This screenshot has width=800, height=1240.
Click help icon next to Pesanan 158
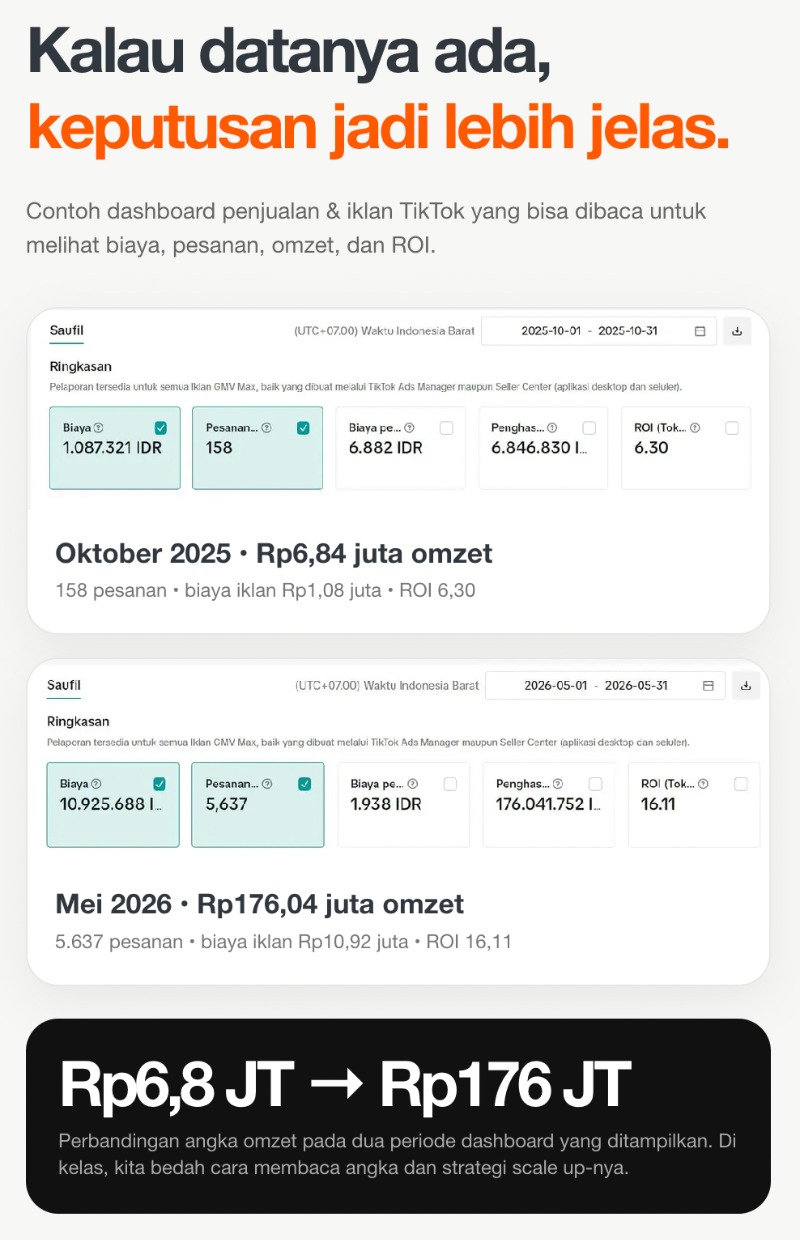[x=266, y=428]
